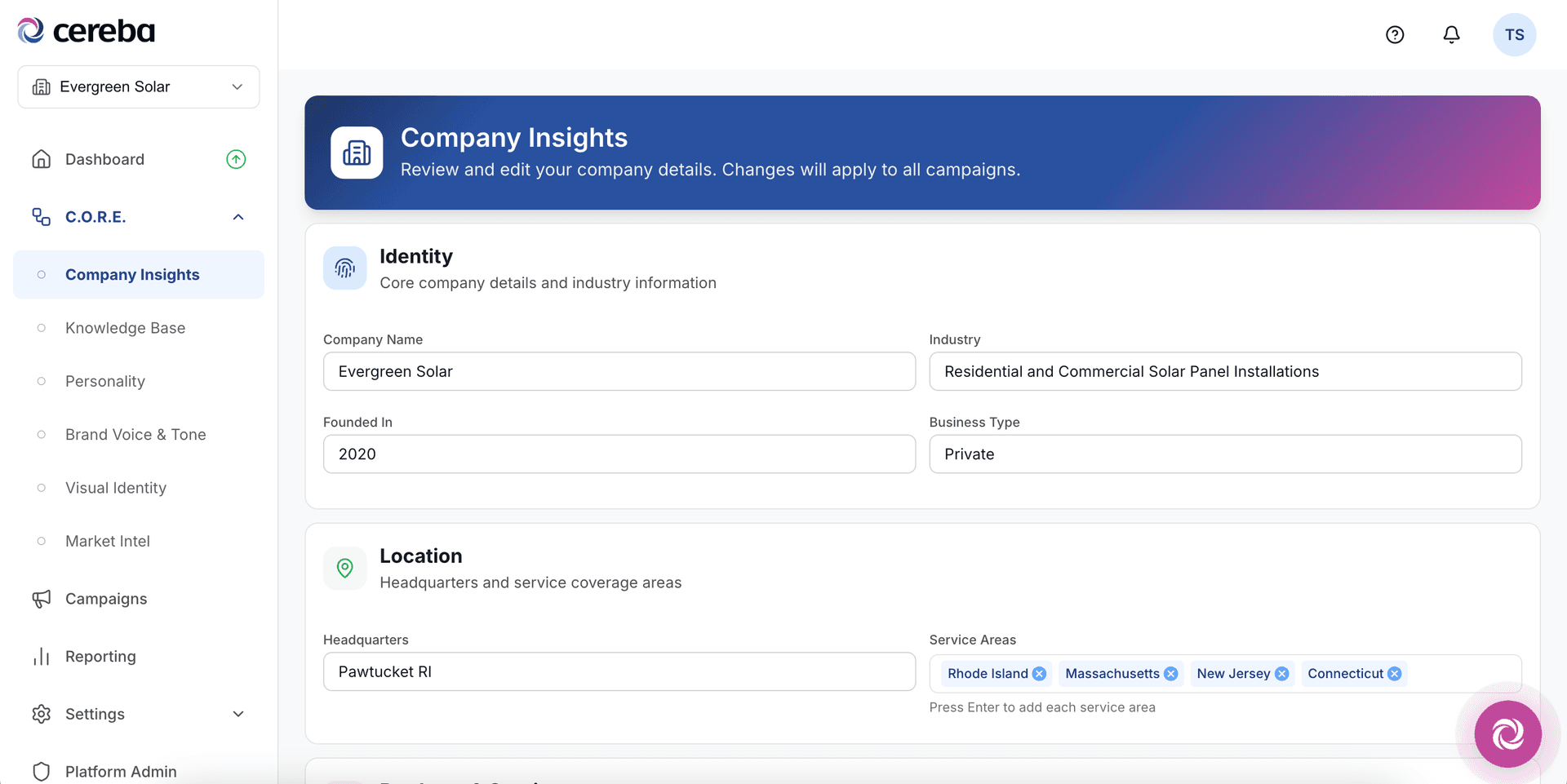The image size is (1567, 784).
Task: Select Market Intel in the sidebar
Action: (x=107, y=541)
